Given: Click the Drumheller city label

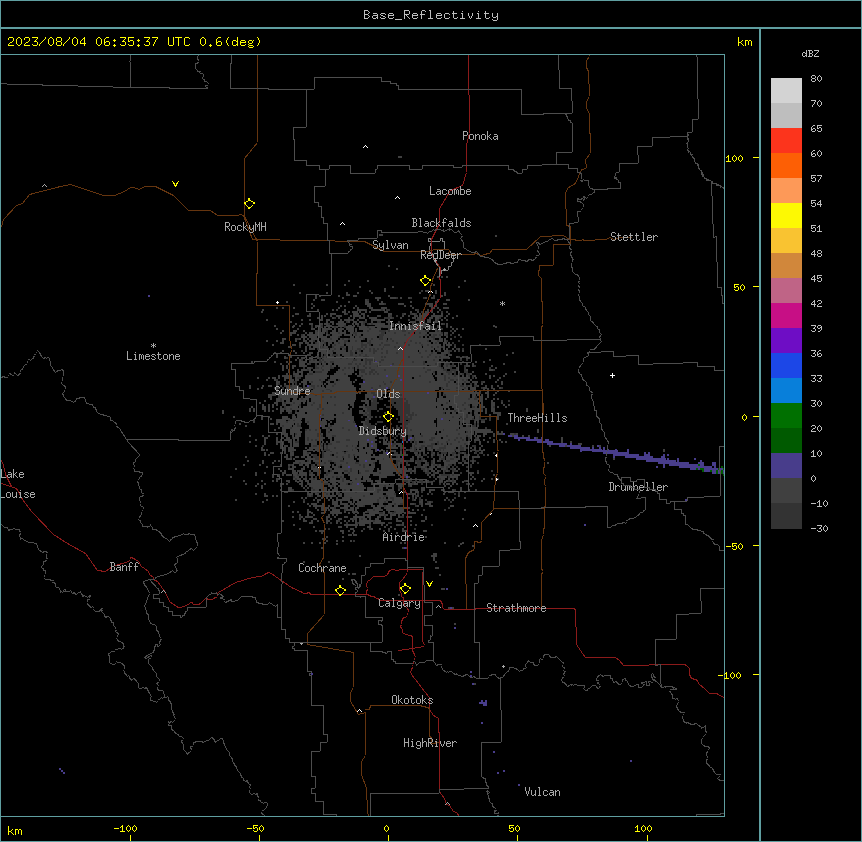Looking at the screenshot, I should click(638, 487).
